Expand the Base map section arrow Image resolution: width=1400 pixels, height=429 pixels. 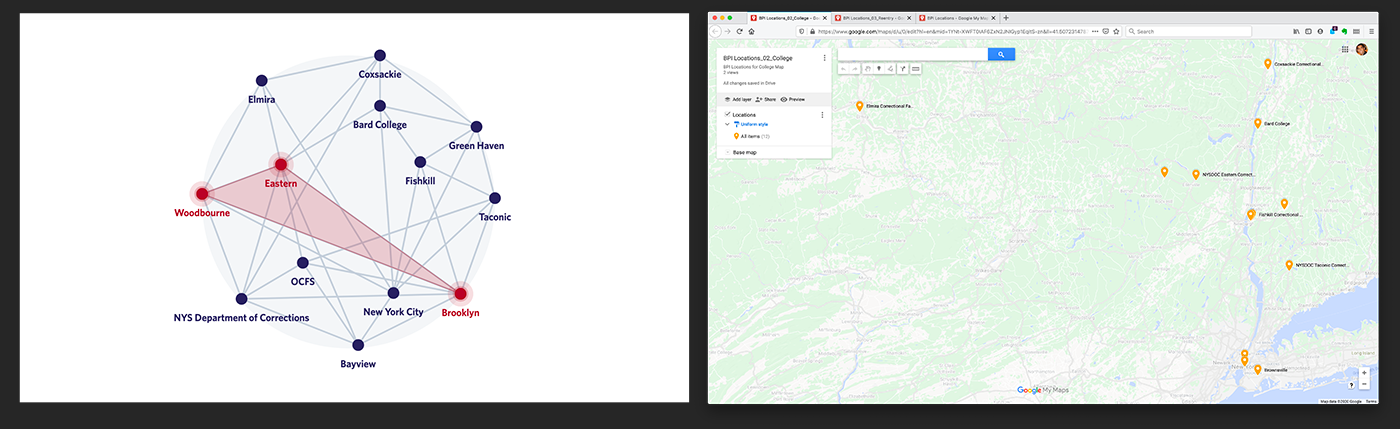(727, 152)
